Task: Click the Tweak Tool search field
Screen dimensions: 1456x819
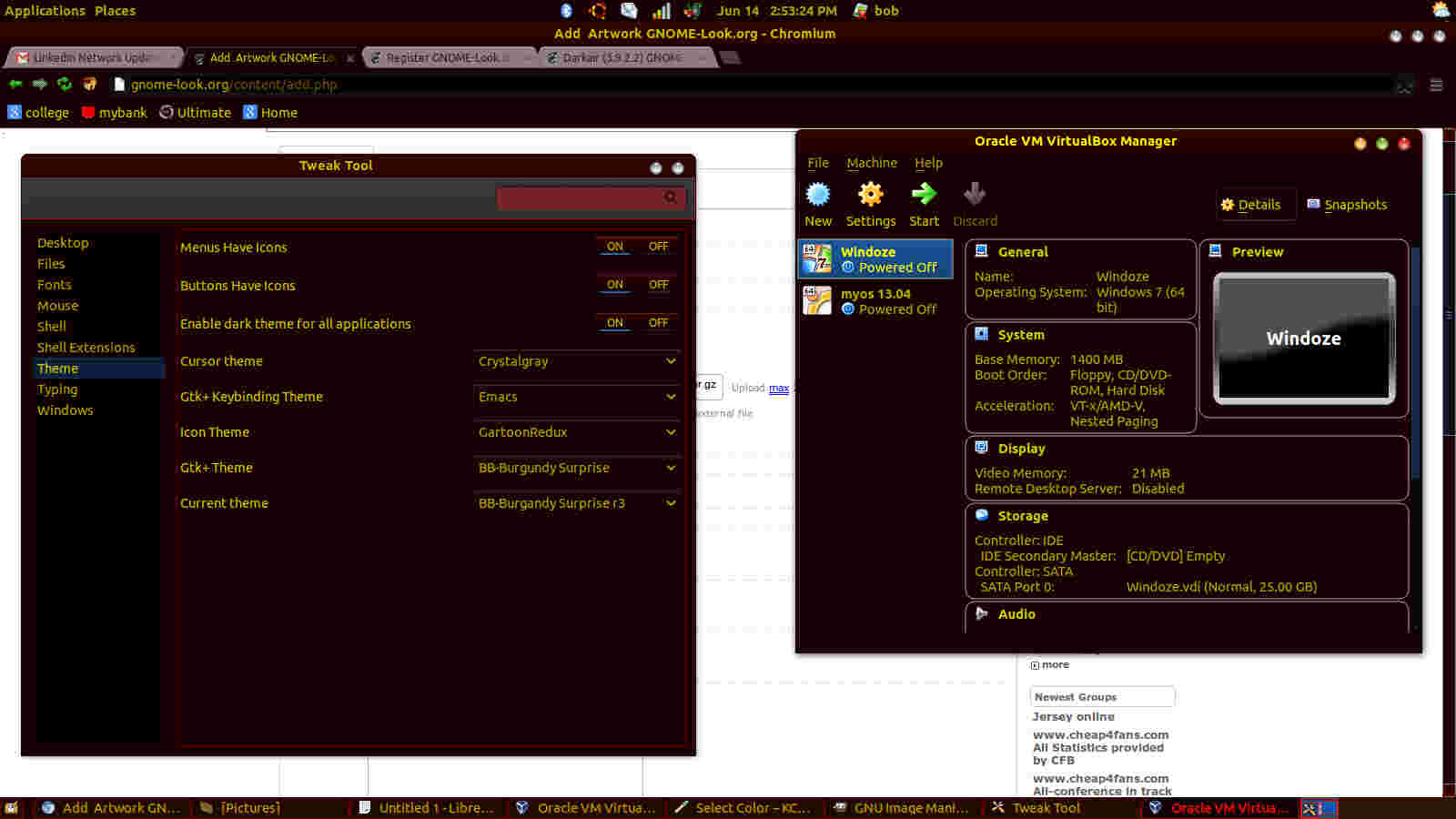Action: click(591, 197)
